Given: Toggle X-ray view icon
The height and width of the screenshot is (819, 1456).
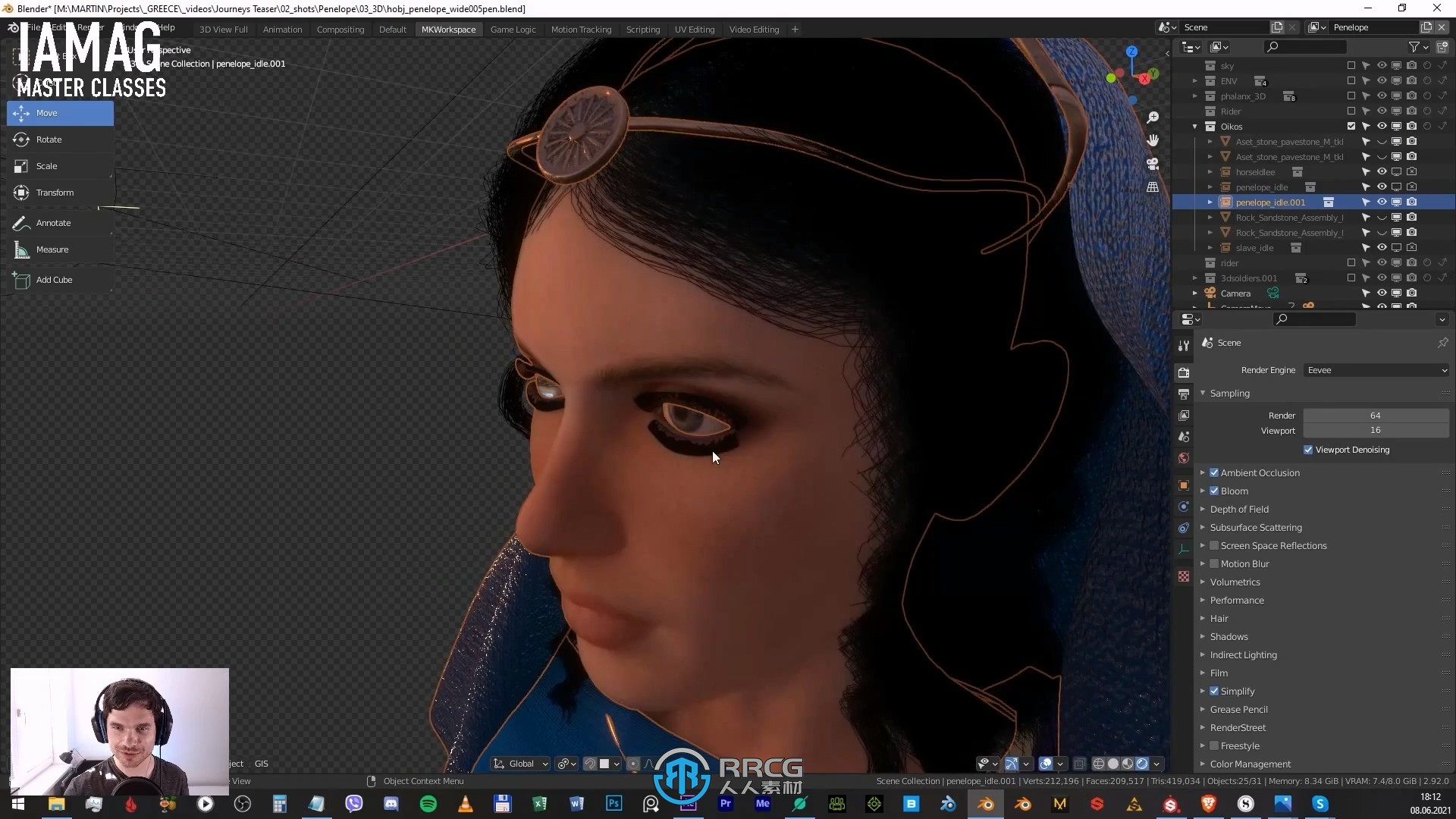Looking at the screenshot, I should click(x=1079, y=764).
